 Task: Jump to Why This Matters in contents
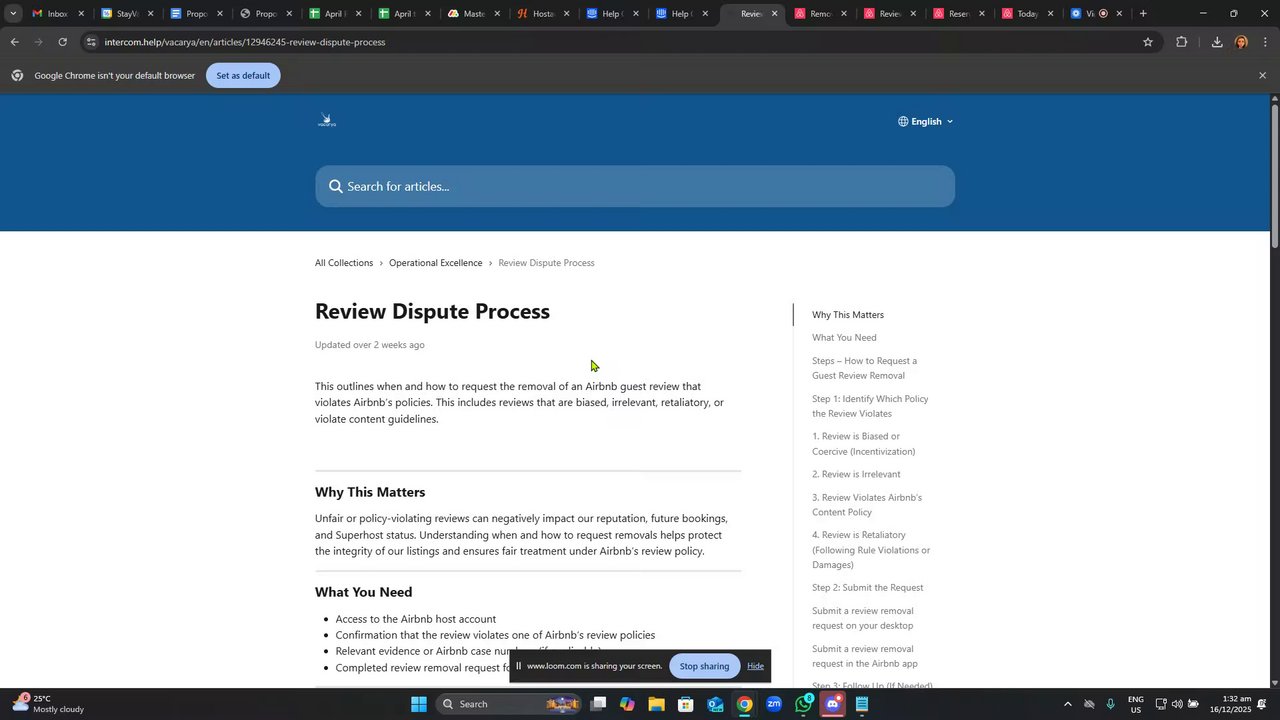848,315
